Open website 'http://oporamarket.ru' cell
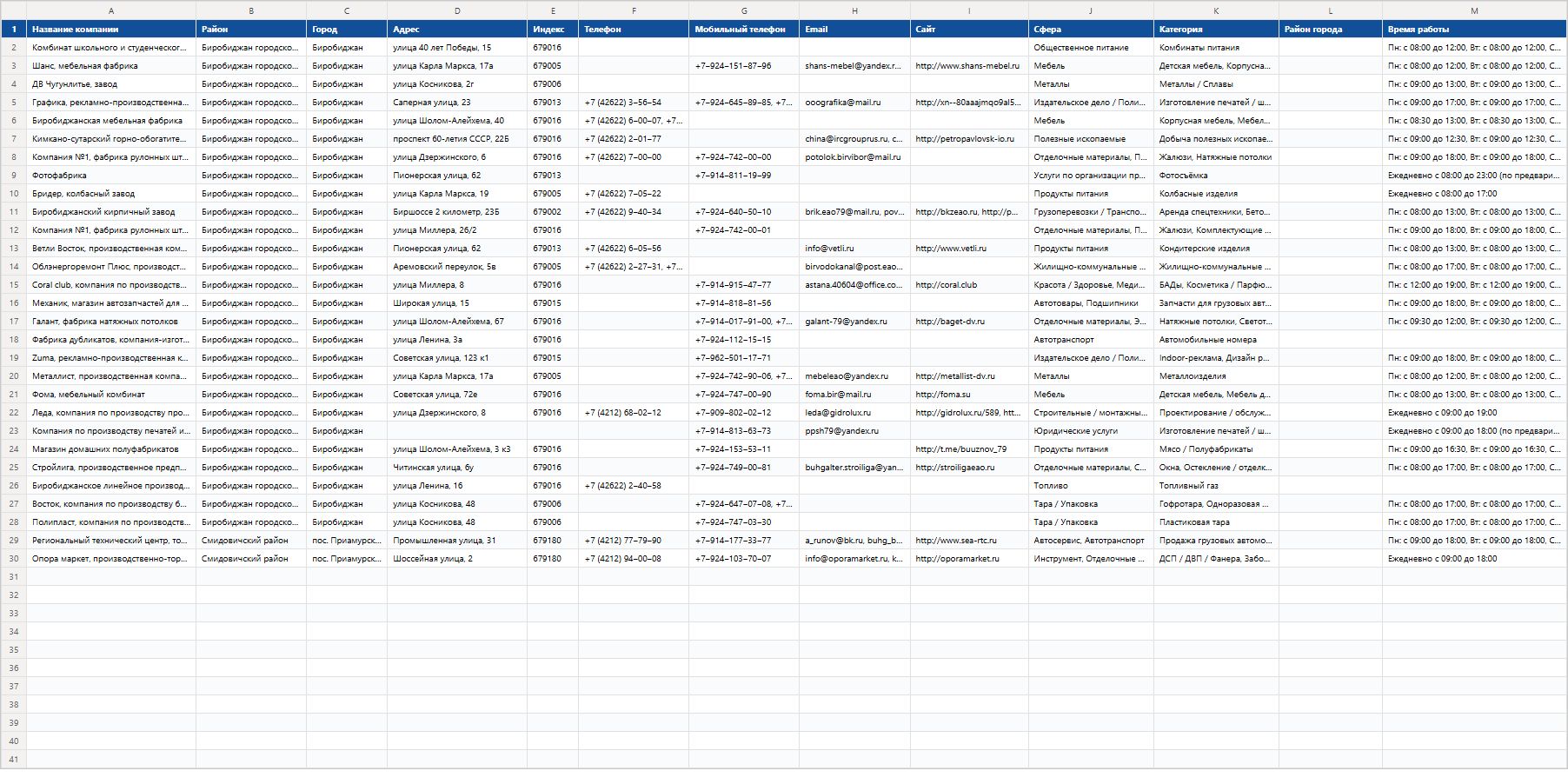 tap(969, 558)
